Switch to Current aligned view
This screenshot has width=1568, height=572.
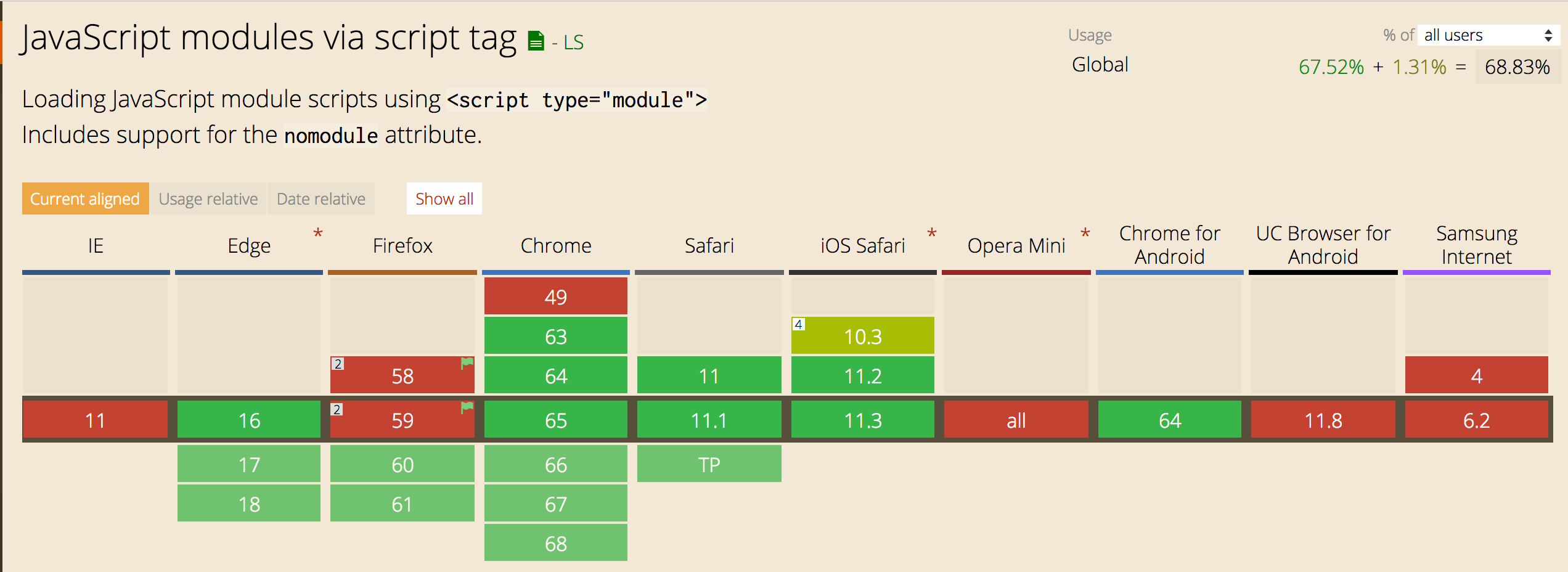pyautogui.click(x=85, y=198)
